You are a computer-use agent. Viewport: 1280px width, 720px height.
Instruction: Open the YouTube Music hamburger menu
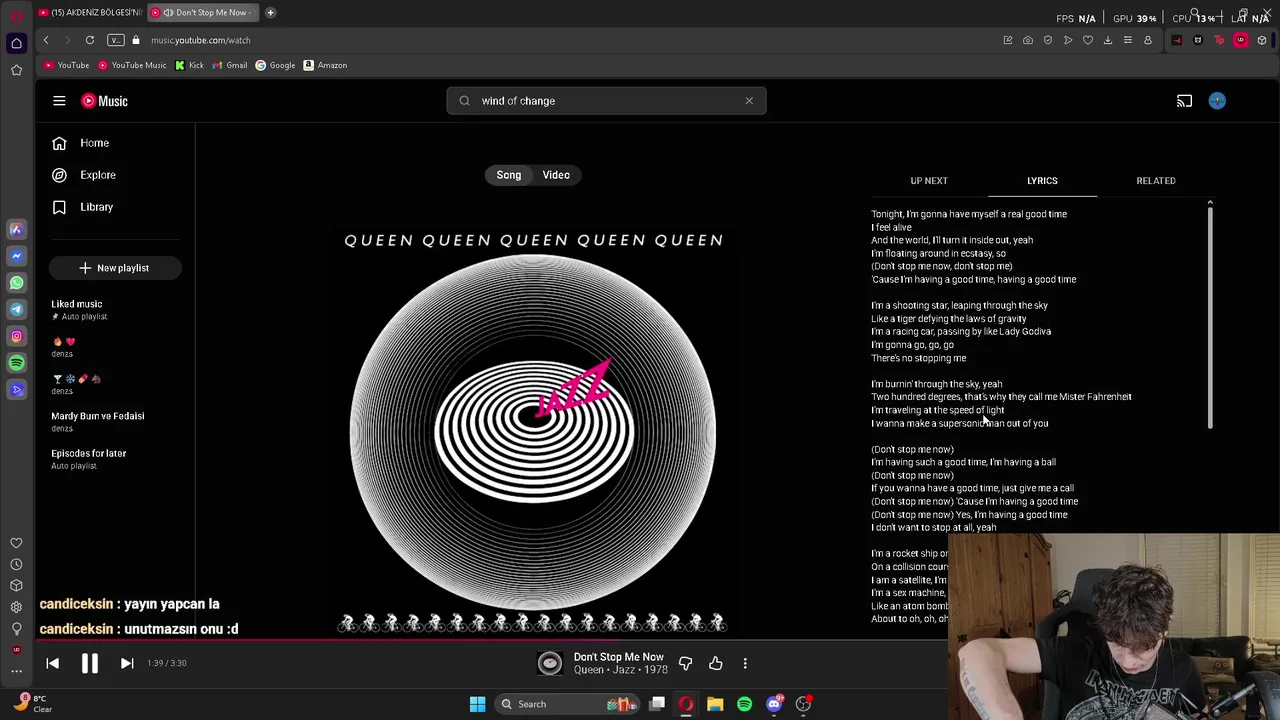(59, 101)
